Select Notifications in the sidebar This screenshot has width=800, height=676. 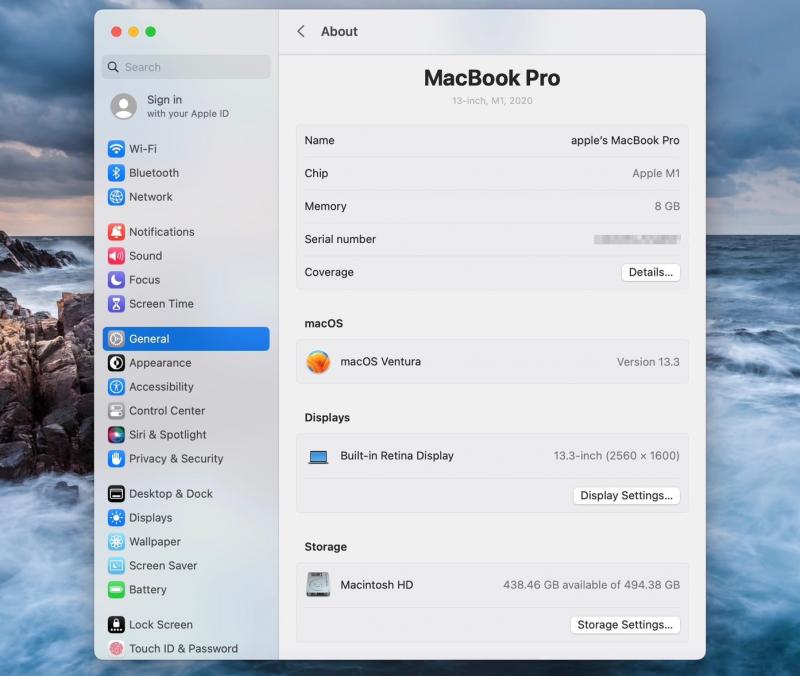186,232
